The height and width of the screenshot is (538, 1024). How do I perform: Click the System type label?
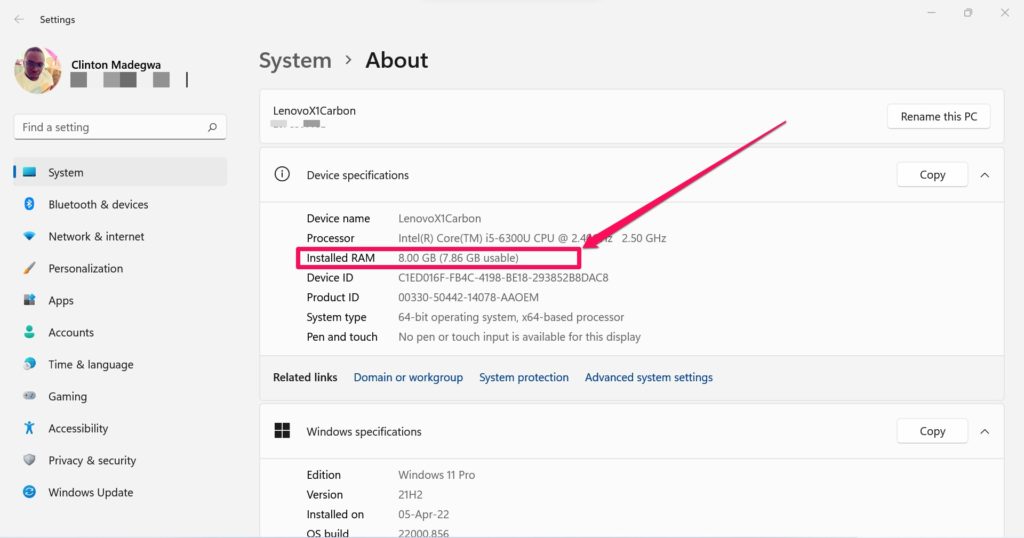[336, 317]
